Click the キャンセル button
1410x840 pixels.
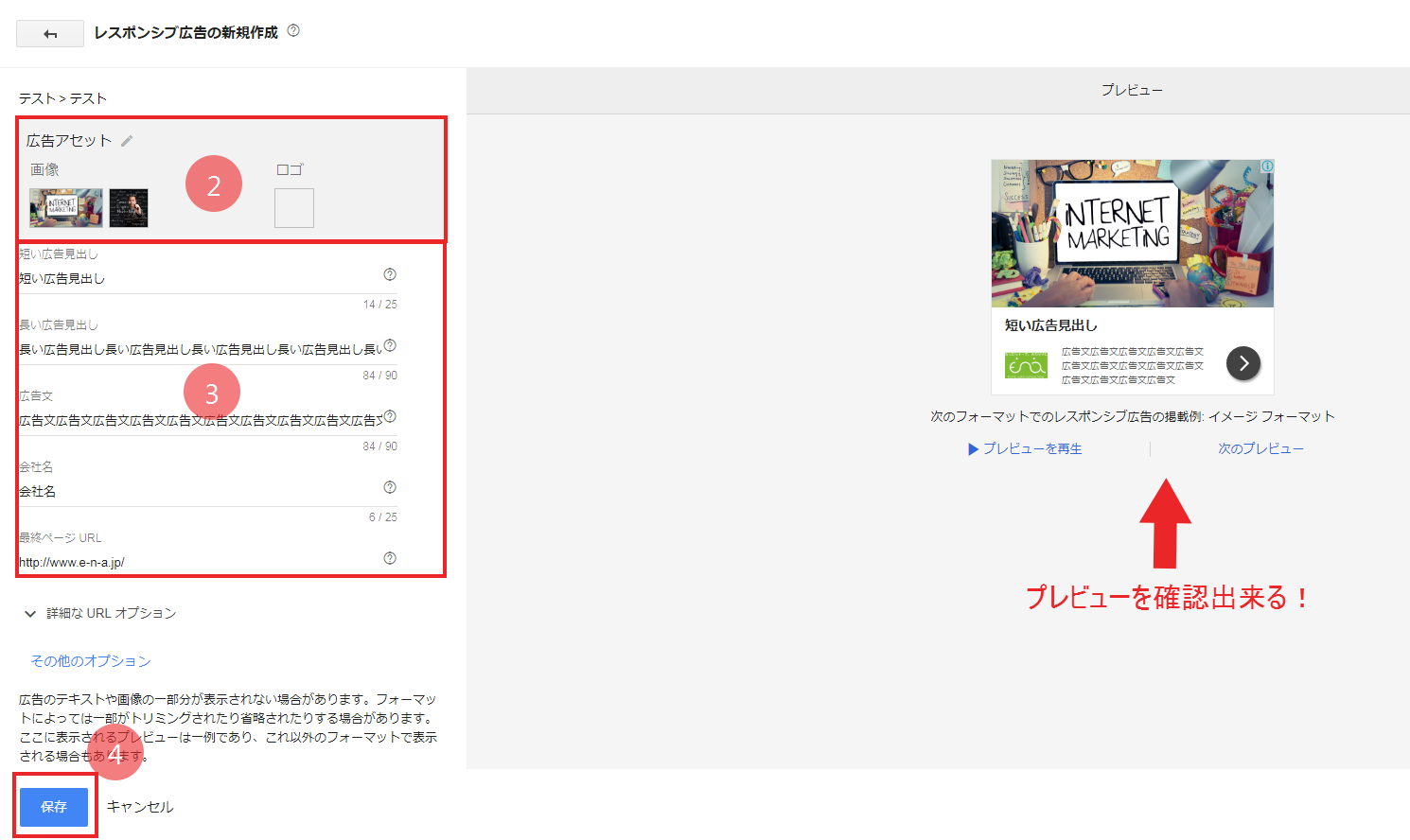[x=140, y=807]
